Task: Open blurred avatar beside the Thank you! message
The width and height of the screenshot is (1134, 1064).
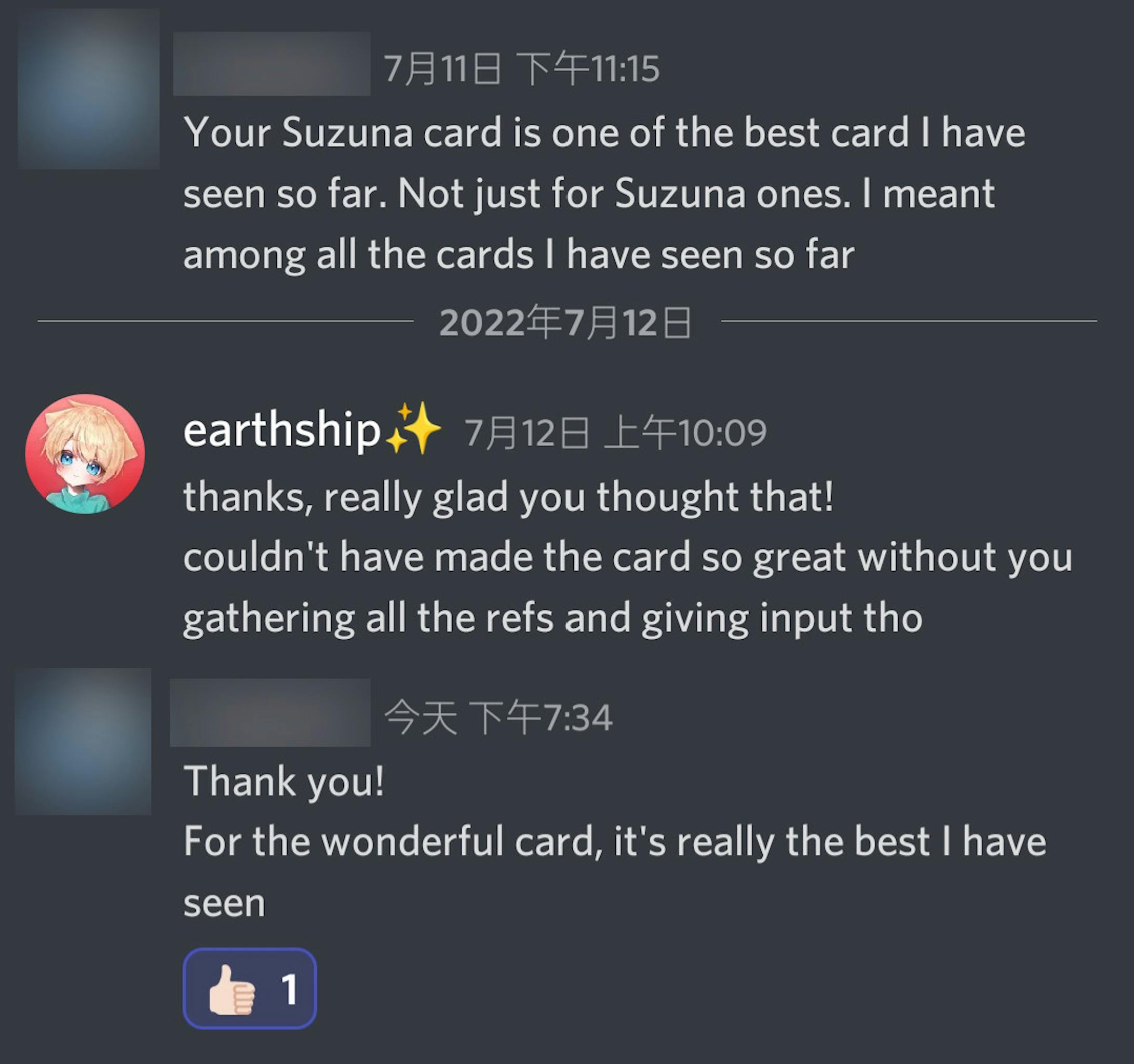Action: click(x=83, y=741)
